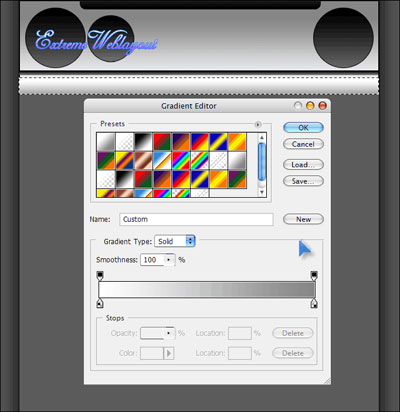This screenshot has height=412, width=400.
Task: Select the blue-yellow-blue preset in the third row
Action: [x=200, y=179]
